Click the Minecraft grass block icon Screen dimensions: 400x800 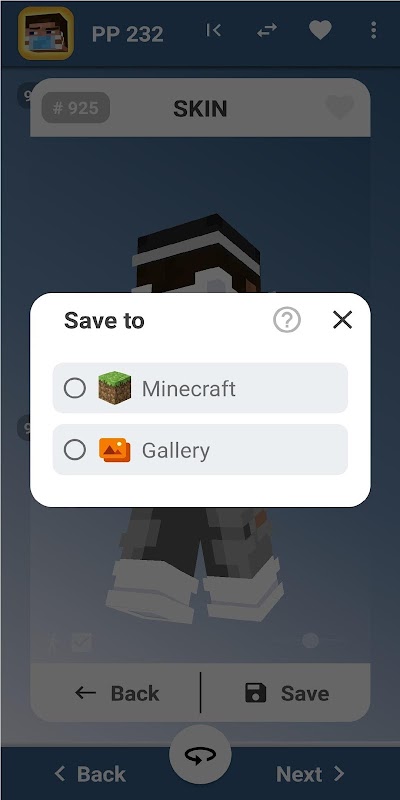tap(115, 388)
